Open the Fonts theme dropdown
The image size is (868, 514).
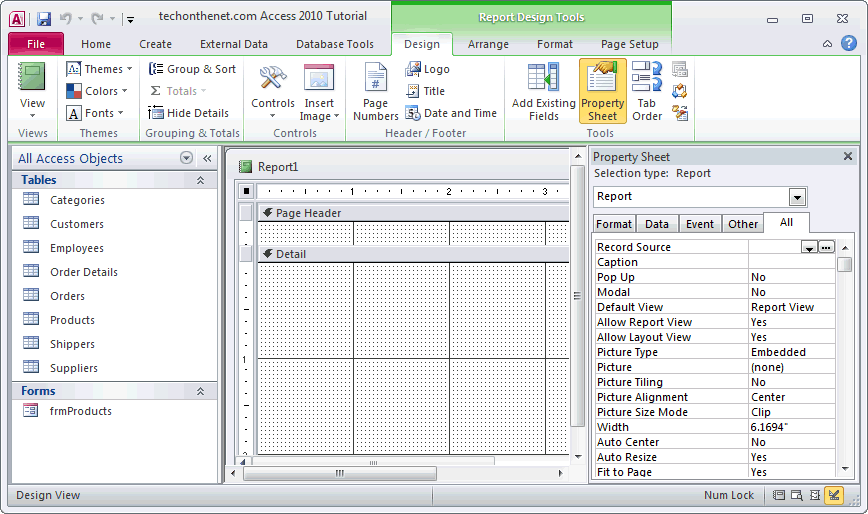coord(95,113)
